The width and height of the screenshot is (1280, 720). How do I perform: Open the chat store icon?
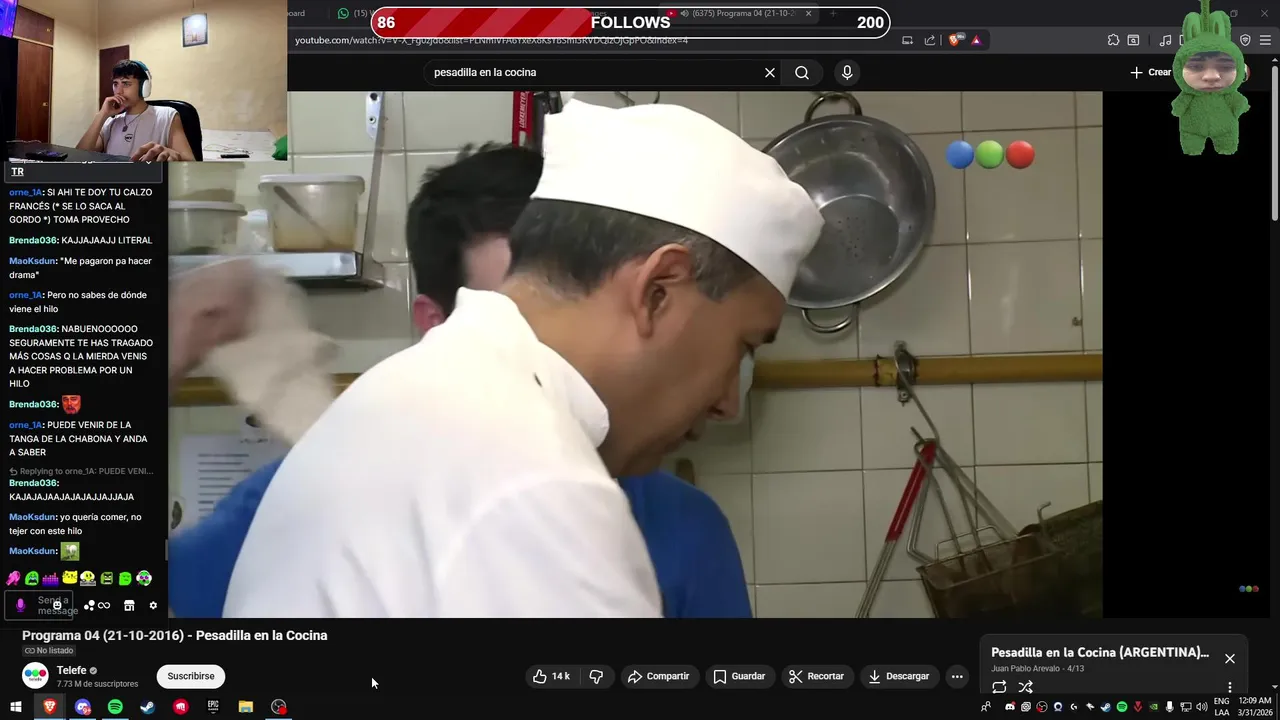[129, 606]
